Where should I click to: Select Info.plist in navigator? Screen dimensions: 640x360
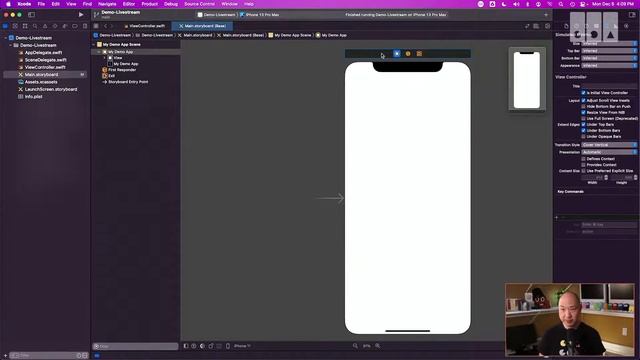(33, 97)
